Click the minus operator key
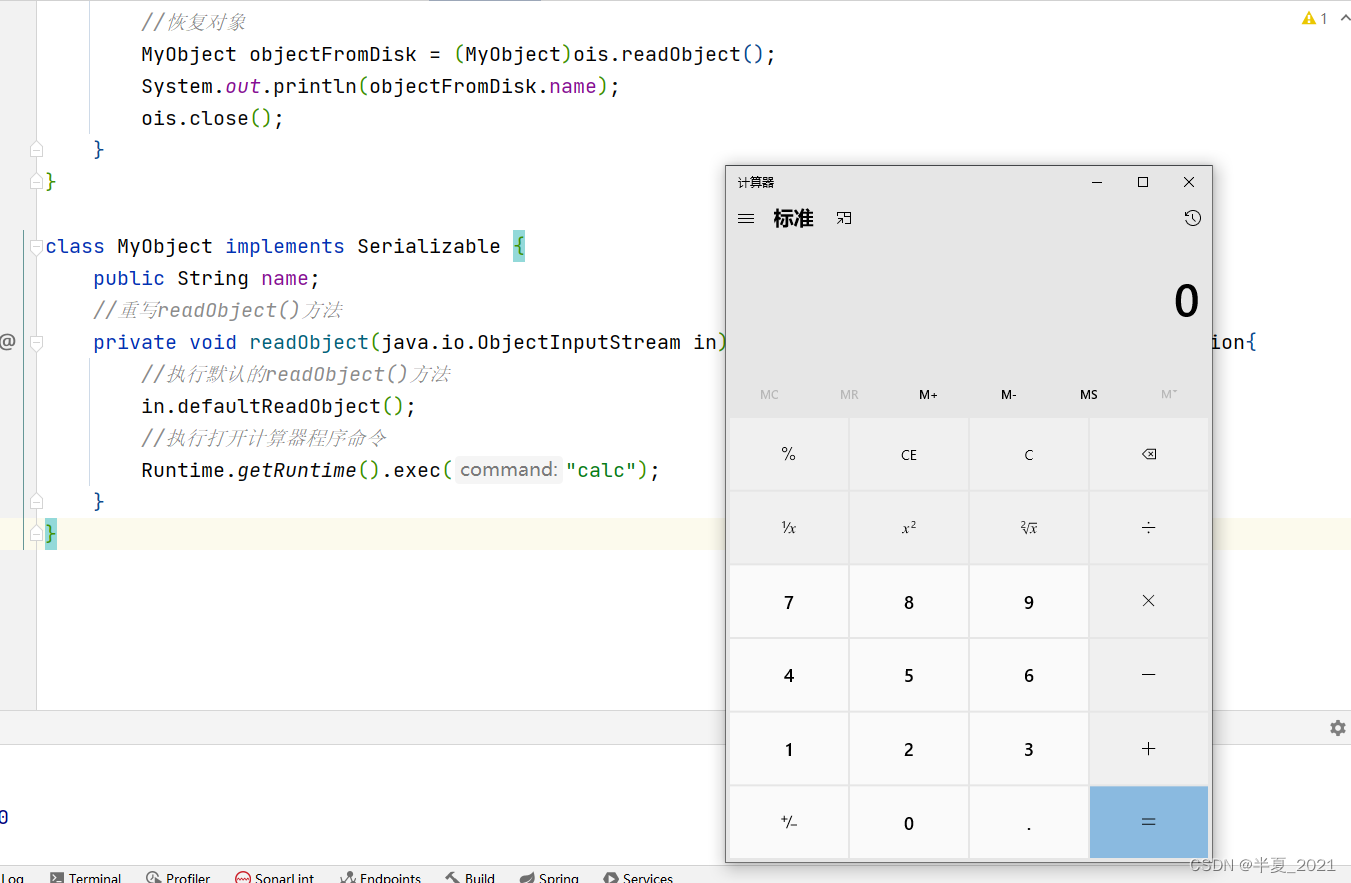Viewport: 1351px width, 883px height. click(x=1149, y=675)
